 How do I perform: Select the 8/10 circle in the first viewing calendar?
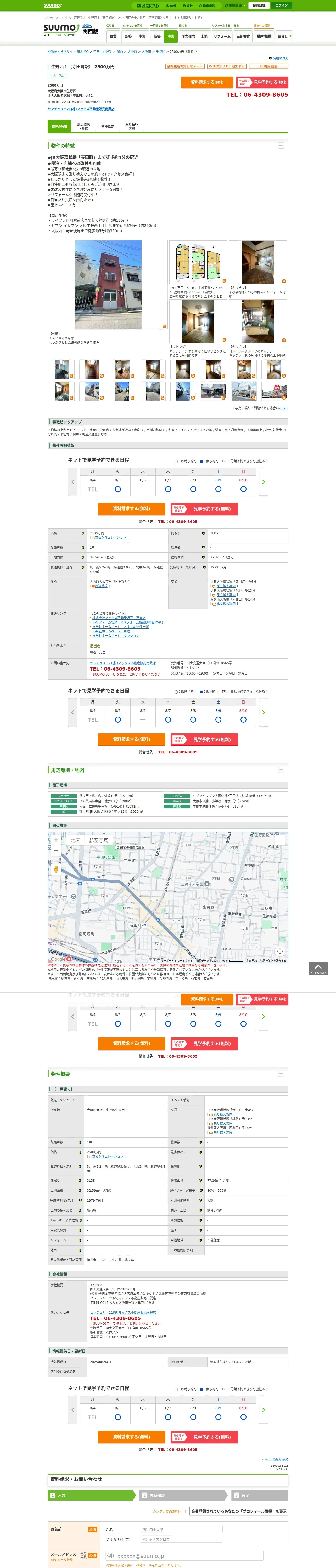(x=243, y=489)
